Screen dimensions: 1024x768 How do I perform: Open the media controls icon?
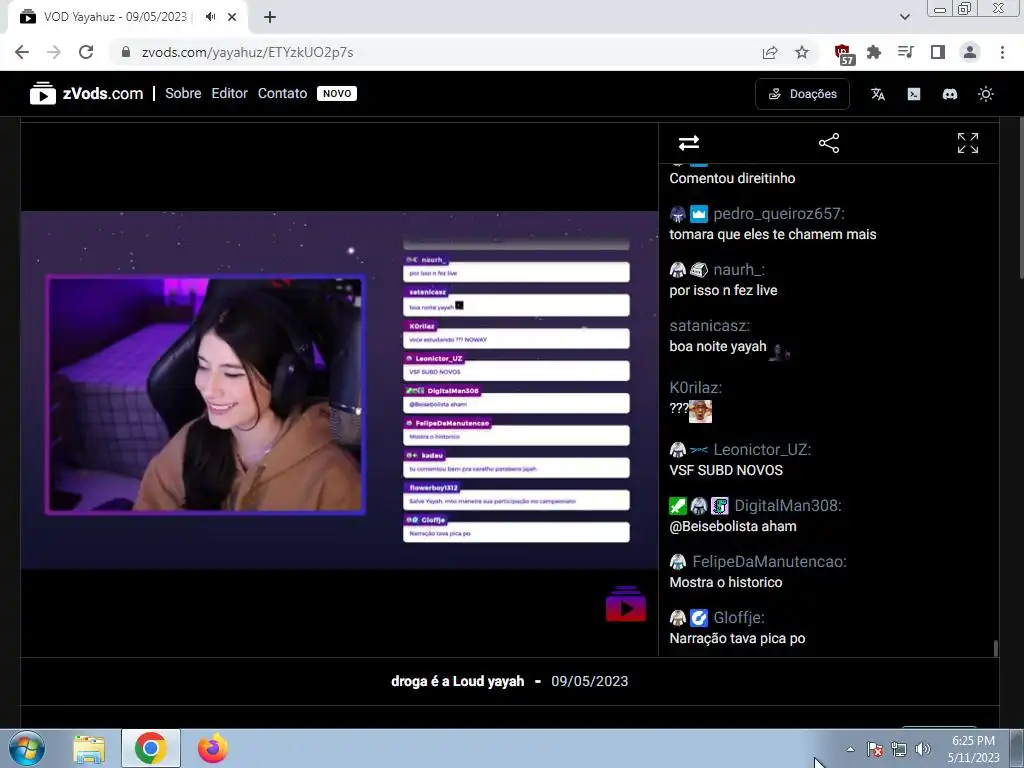(x=905, y=52)
